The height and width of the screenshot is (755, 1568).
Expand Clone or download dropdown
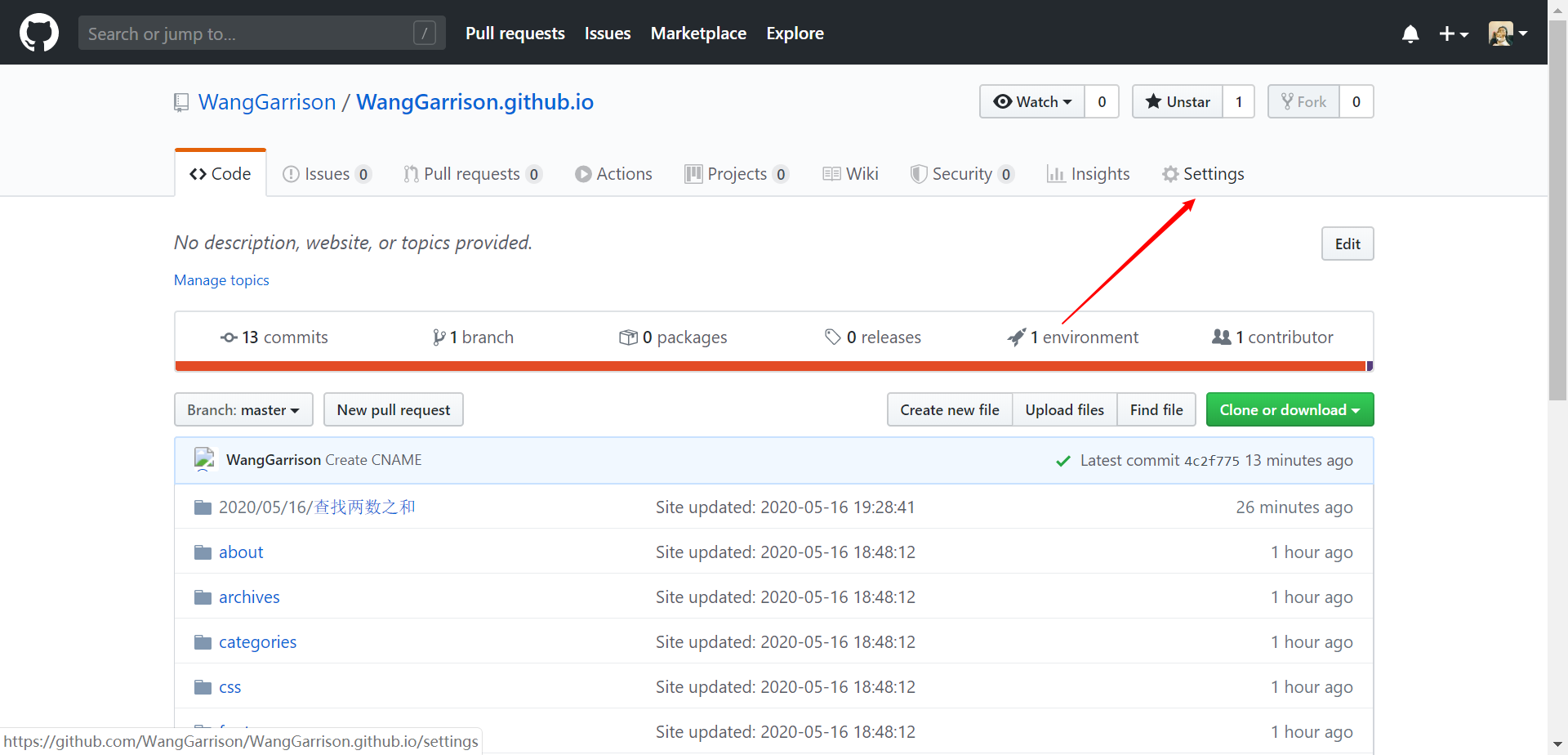click(1290, 409)
